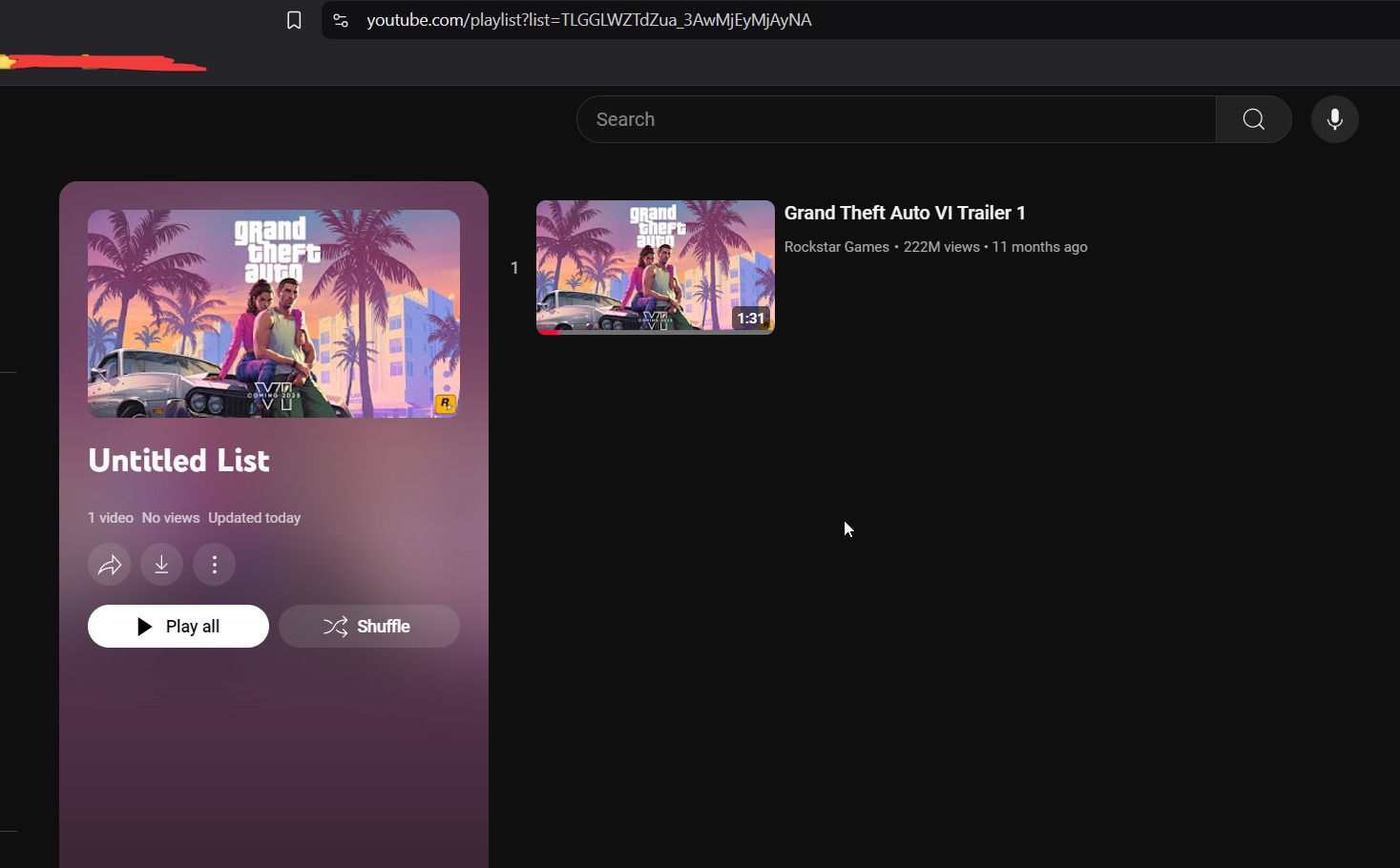The height and width of the screenshot is (868, 1400).
Task: Click the playlist cover artwork
Action: [x=273, y=314]
